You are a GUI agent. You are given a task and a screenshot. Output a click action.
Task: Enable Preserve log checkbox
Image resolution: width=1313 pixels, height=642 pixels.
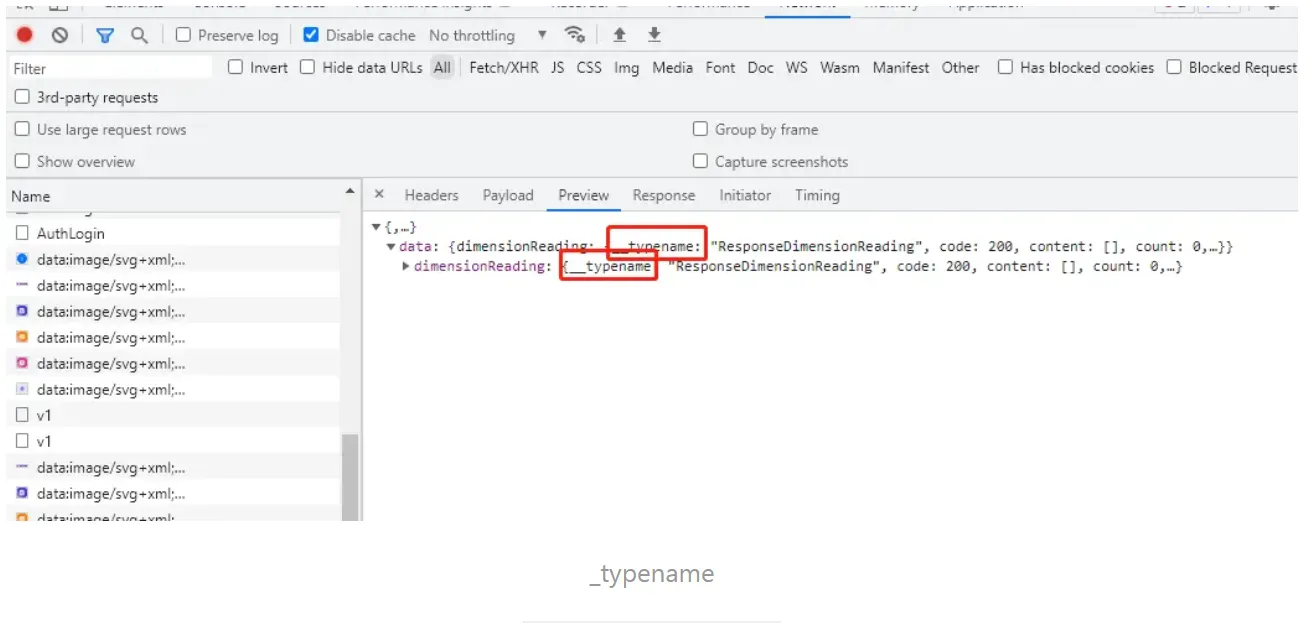[183, 35]
